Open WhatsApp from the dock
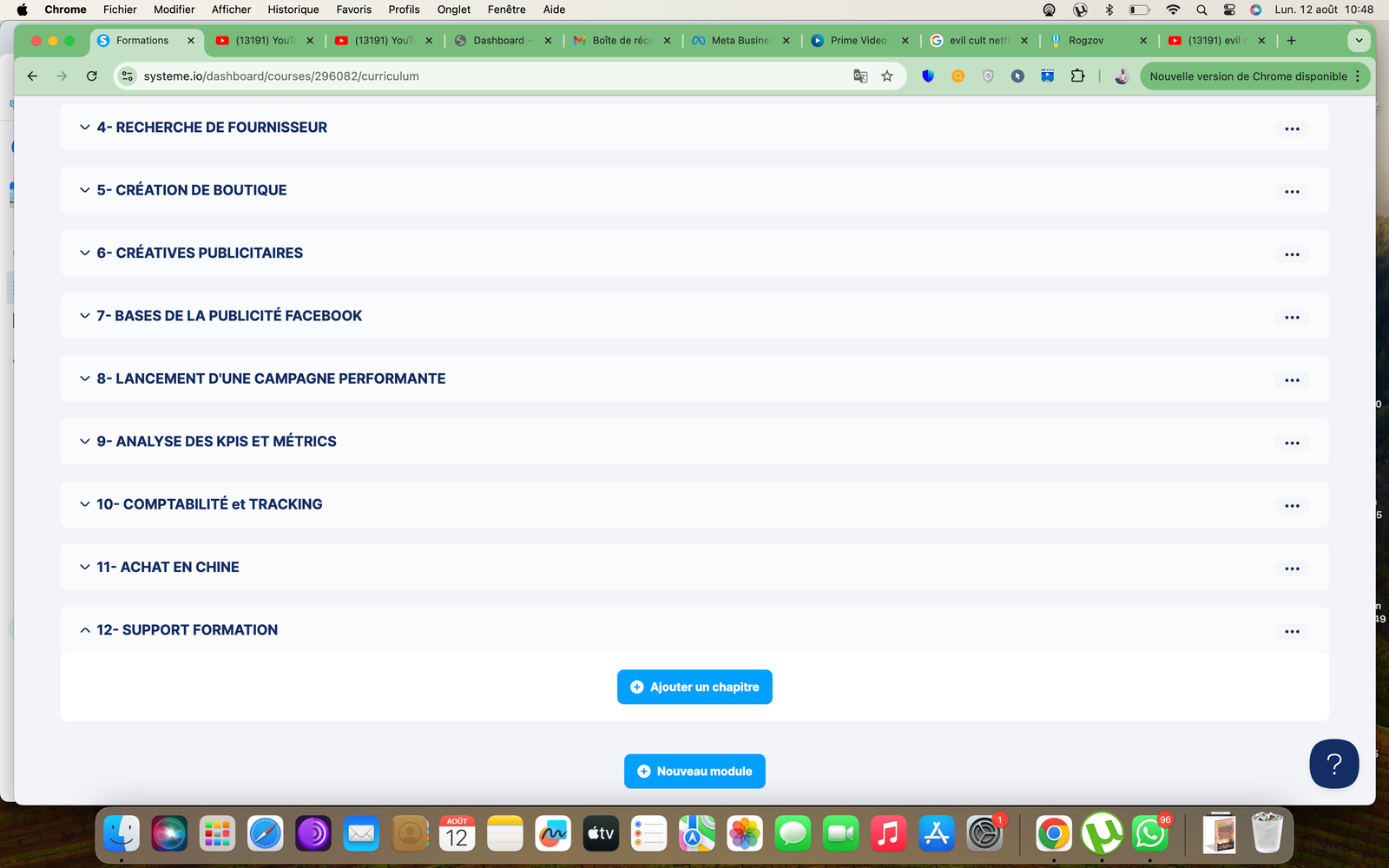Screen dimensions: 1389x868 [x=1150, y=834]
